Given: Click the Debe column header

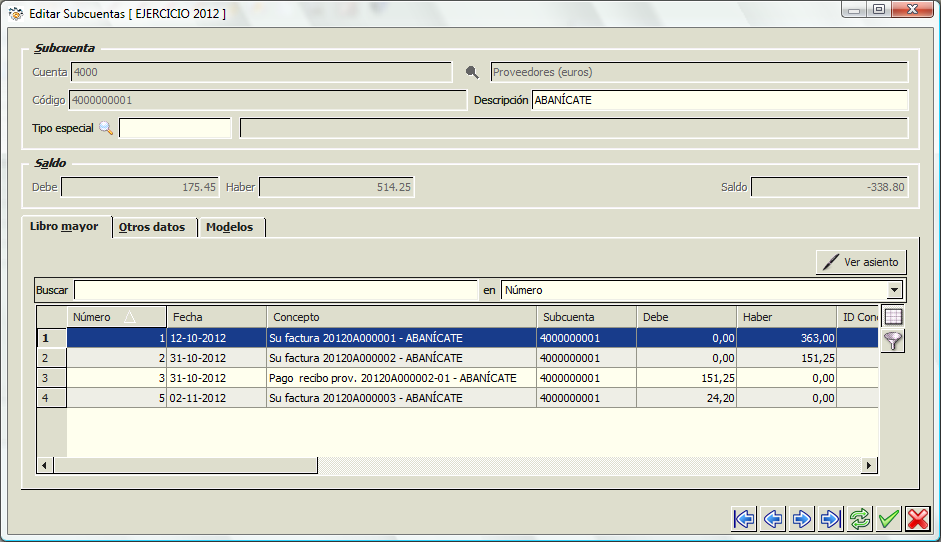Looking at the screenshot, I should tap(687, 317).
